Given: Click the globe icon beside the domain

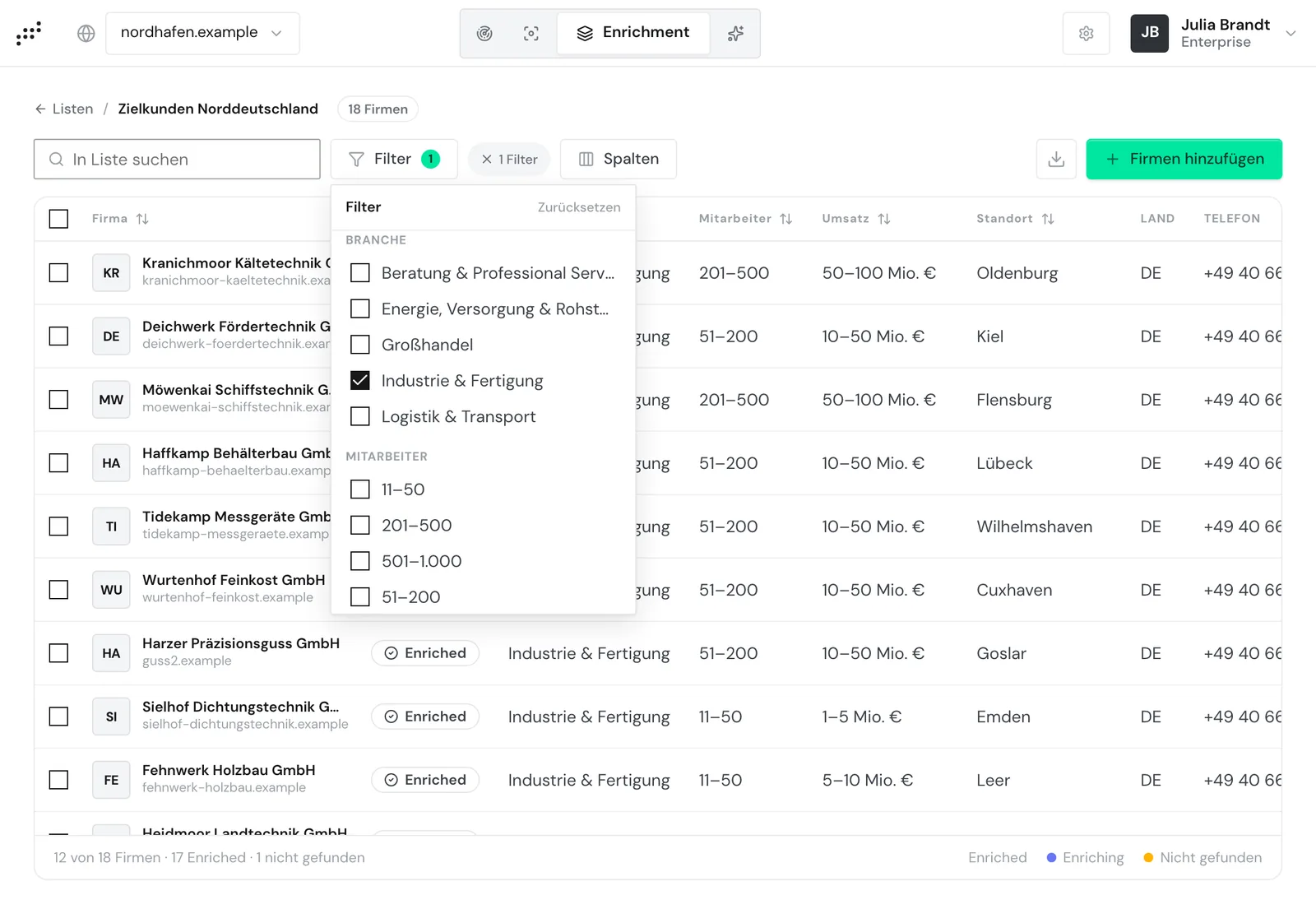Looking at the screenshot, I should 86,33.
